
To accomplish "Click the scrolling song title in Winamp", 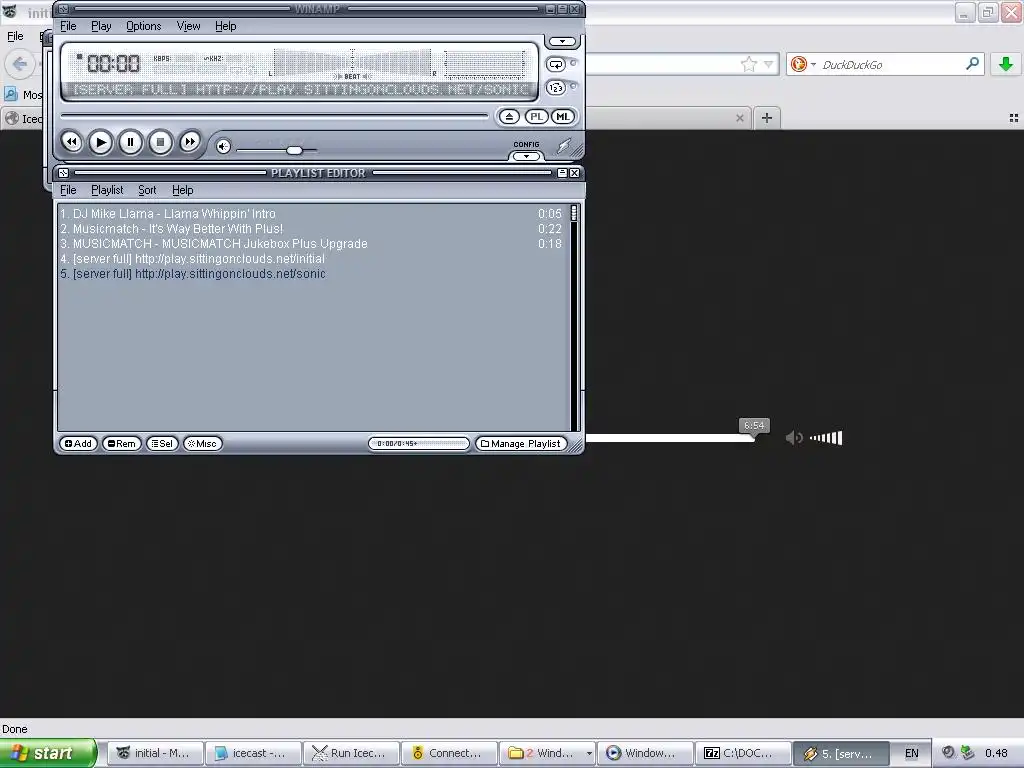I will tap(301, 89).
